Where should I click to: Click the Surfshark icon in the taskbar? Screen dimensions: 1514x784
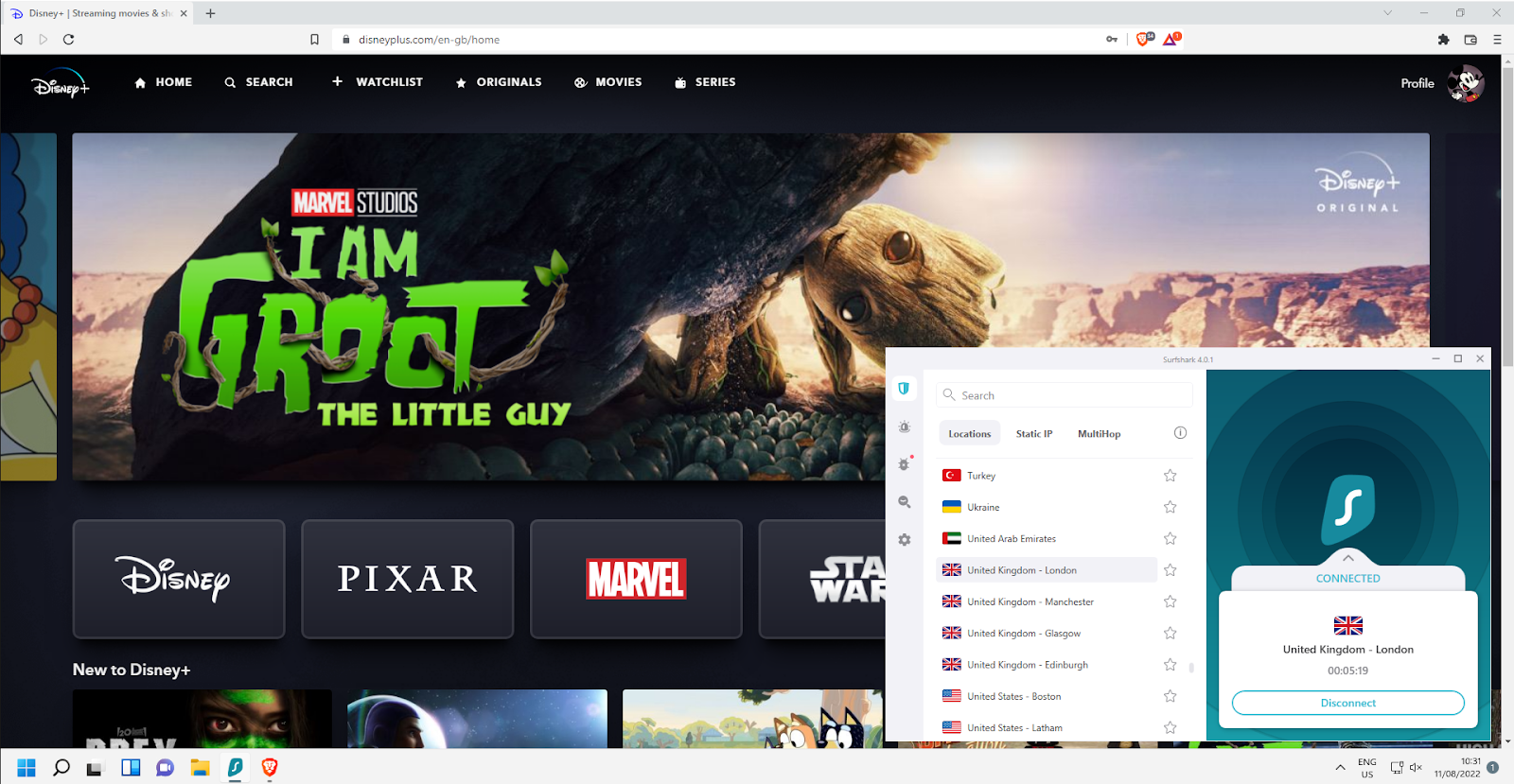pyautogui.click(x=235, y=768)
